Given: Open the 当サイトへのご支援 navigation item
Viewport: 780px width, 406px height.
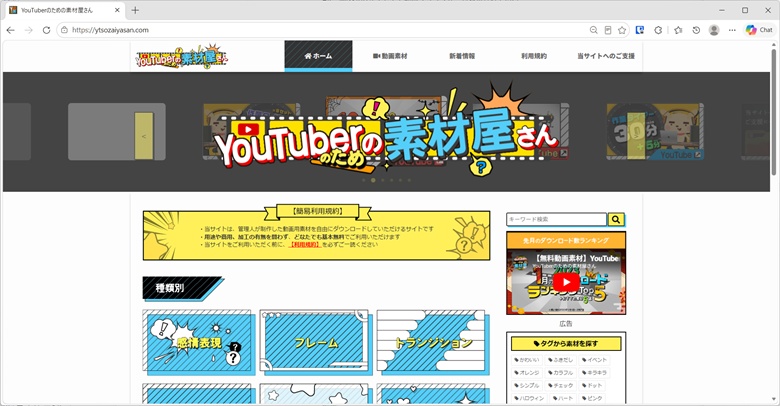Looking at the screenshot, I should (606, 56).
